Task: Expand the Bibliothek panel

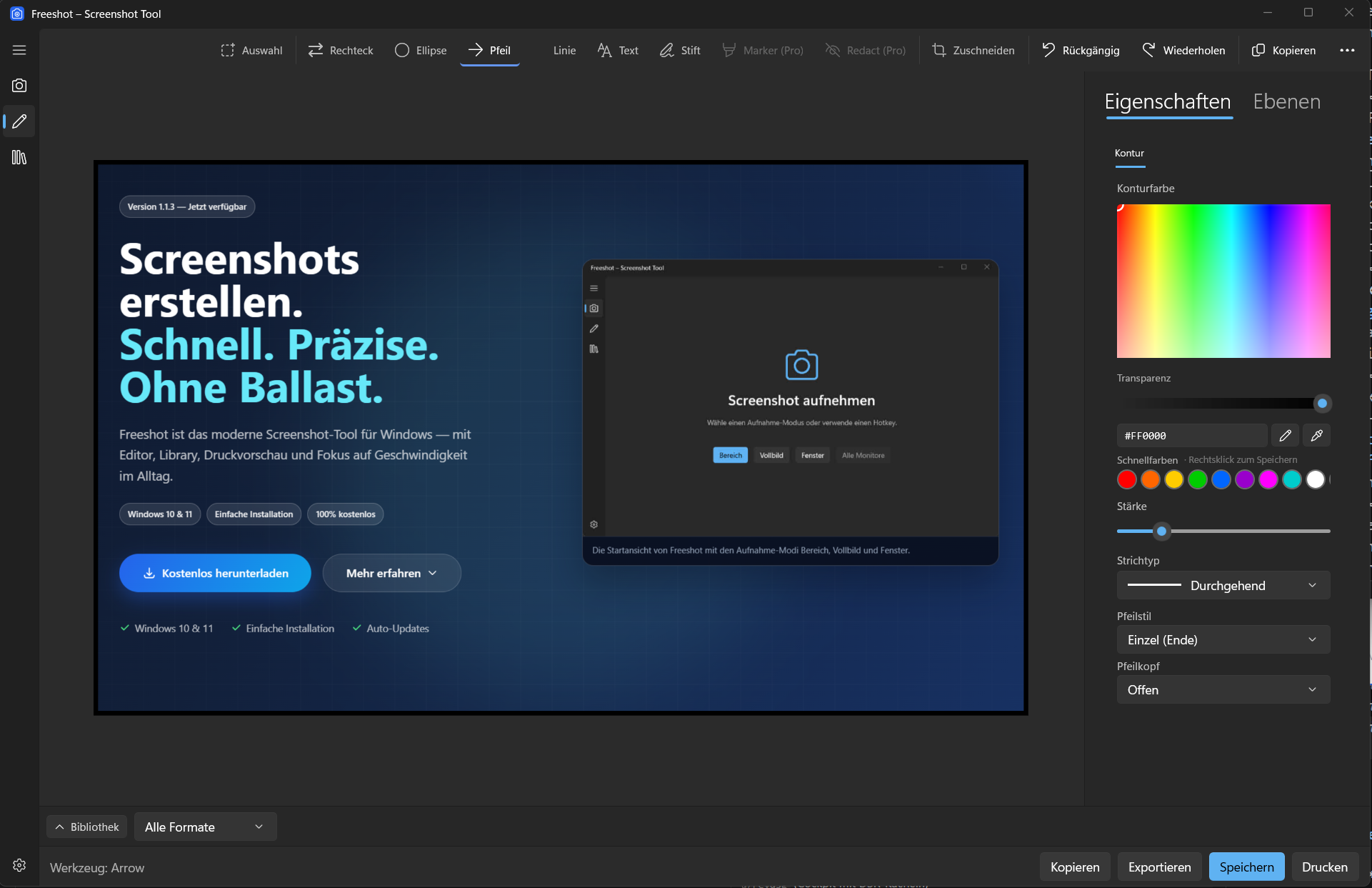Action: (x=87, y=827)
